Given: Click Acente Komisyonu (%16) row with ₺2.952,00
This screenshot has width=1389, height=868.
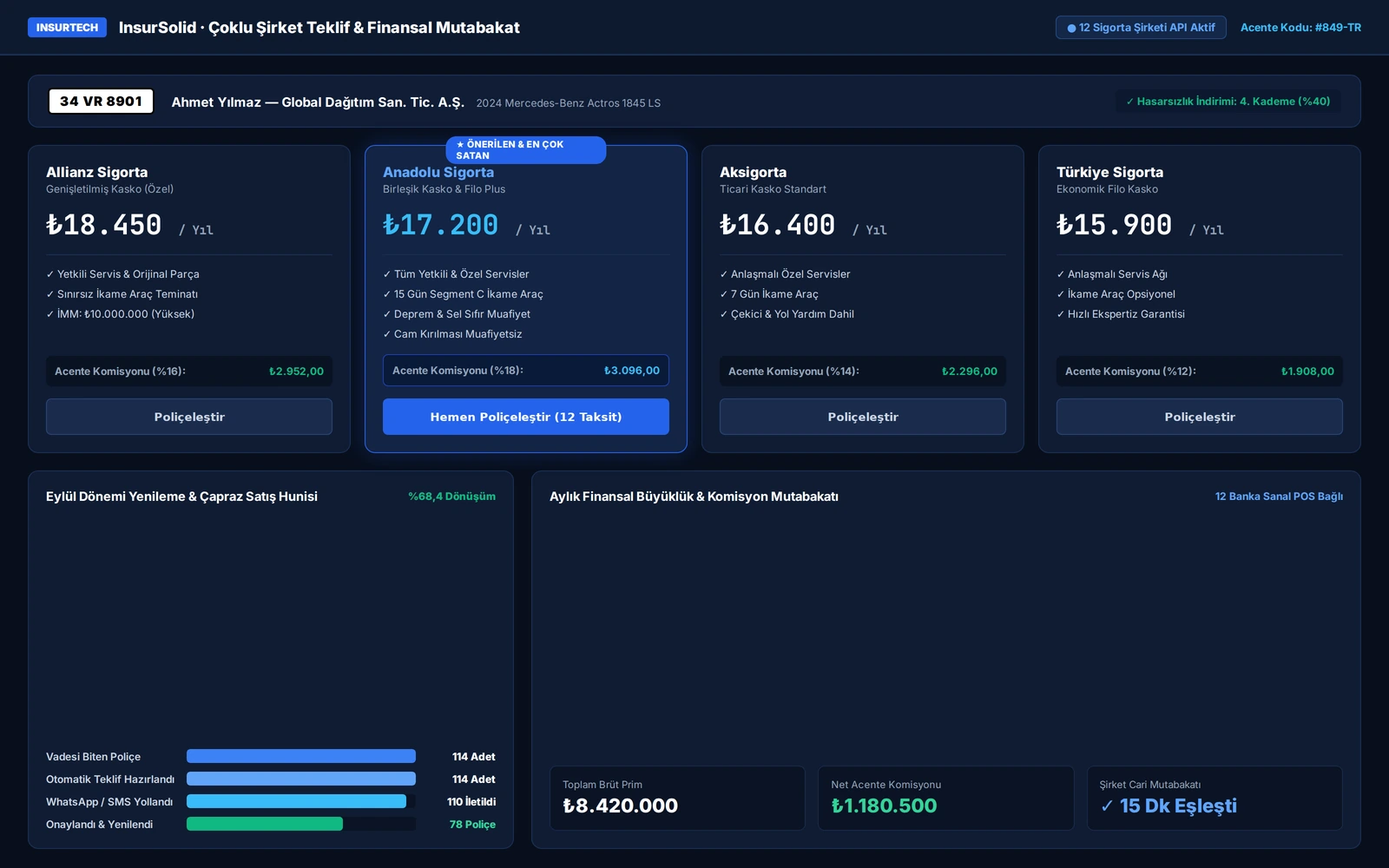Looking at the screenshot, I should [x=189, y=371].
